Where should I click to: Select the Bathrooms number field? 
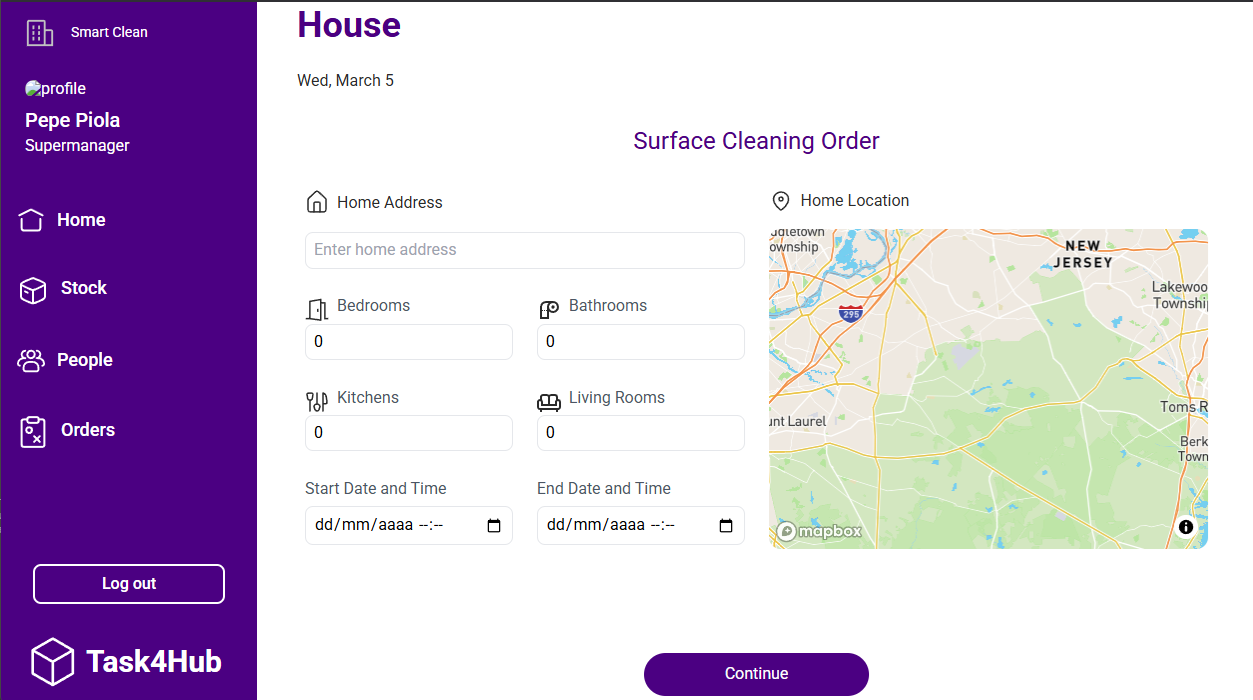(x=640, y=342)
